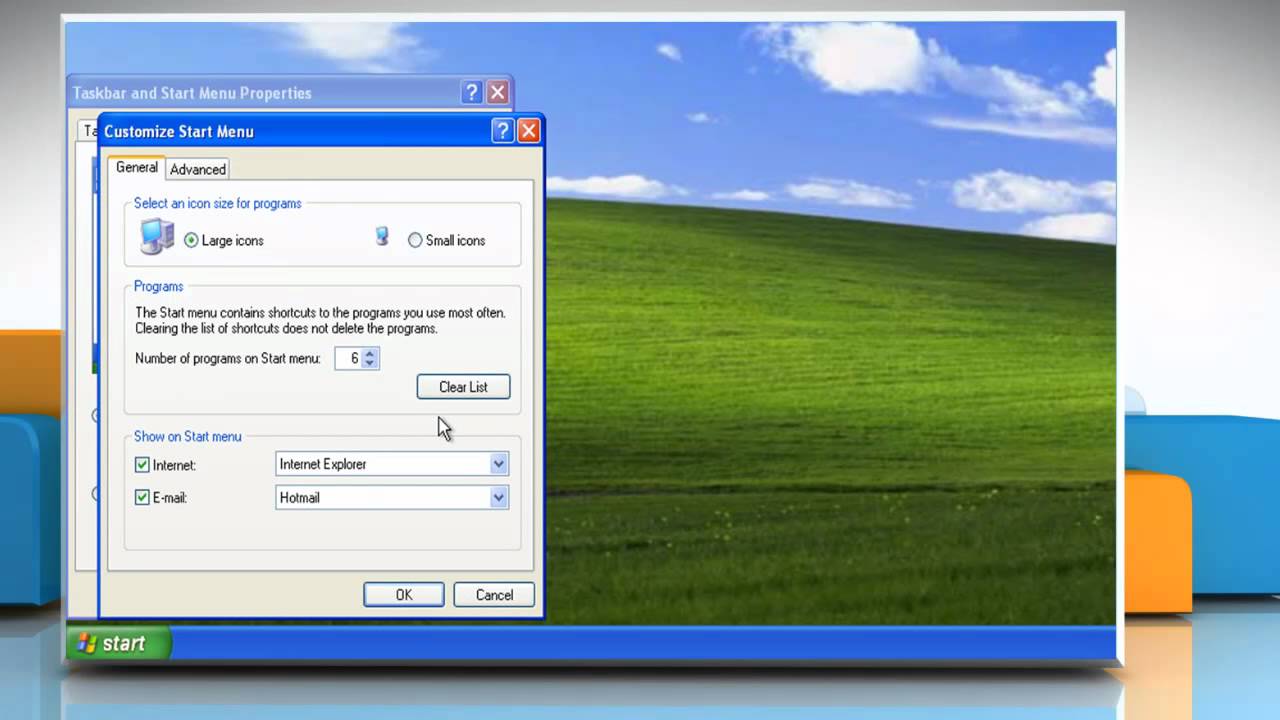Click the large computer icon preview
Viewport: 1280px width, 720px height.
point(156,236)
